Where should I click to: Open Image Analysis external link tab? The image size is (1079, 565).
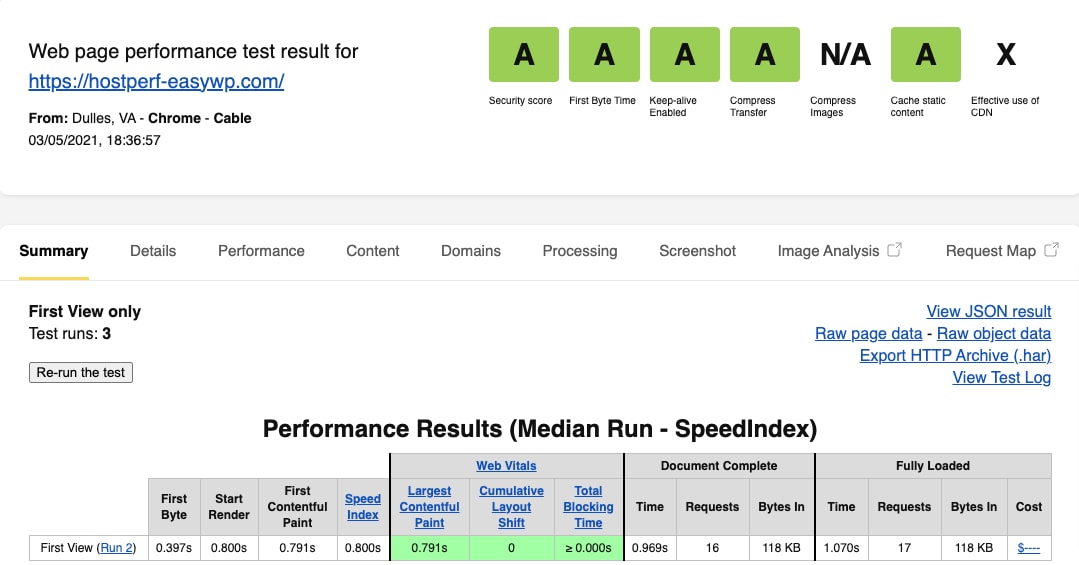tap(839, 250)
